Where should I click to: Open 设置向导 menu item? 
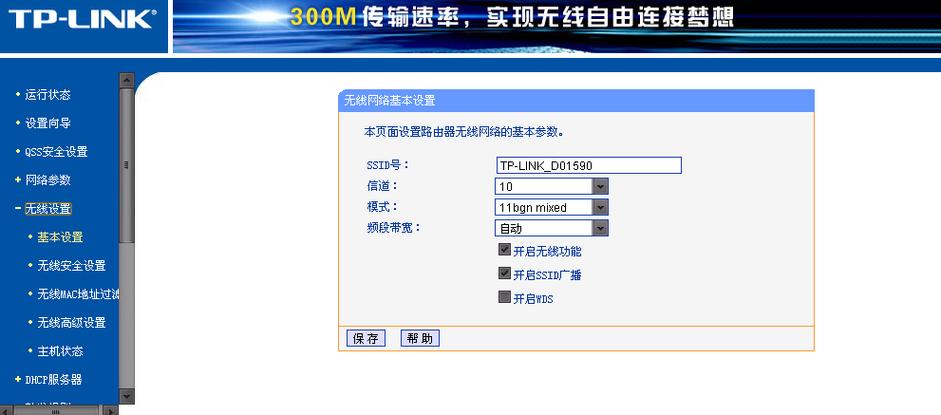[x=47, y=123]
